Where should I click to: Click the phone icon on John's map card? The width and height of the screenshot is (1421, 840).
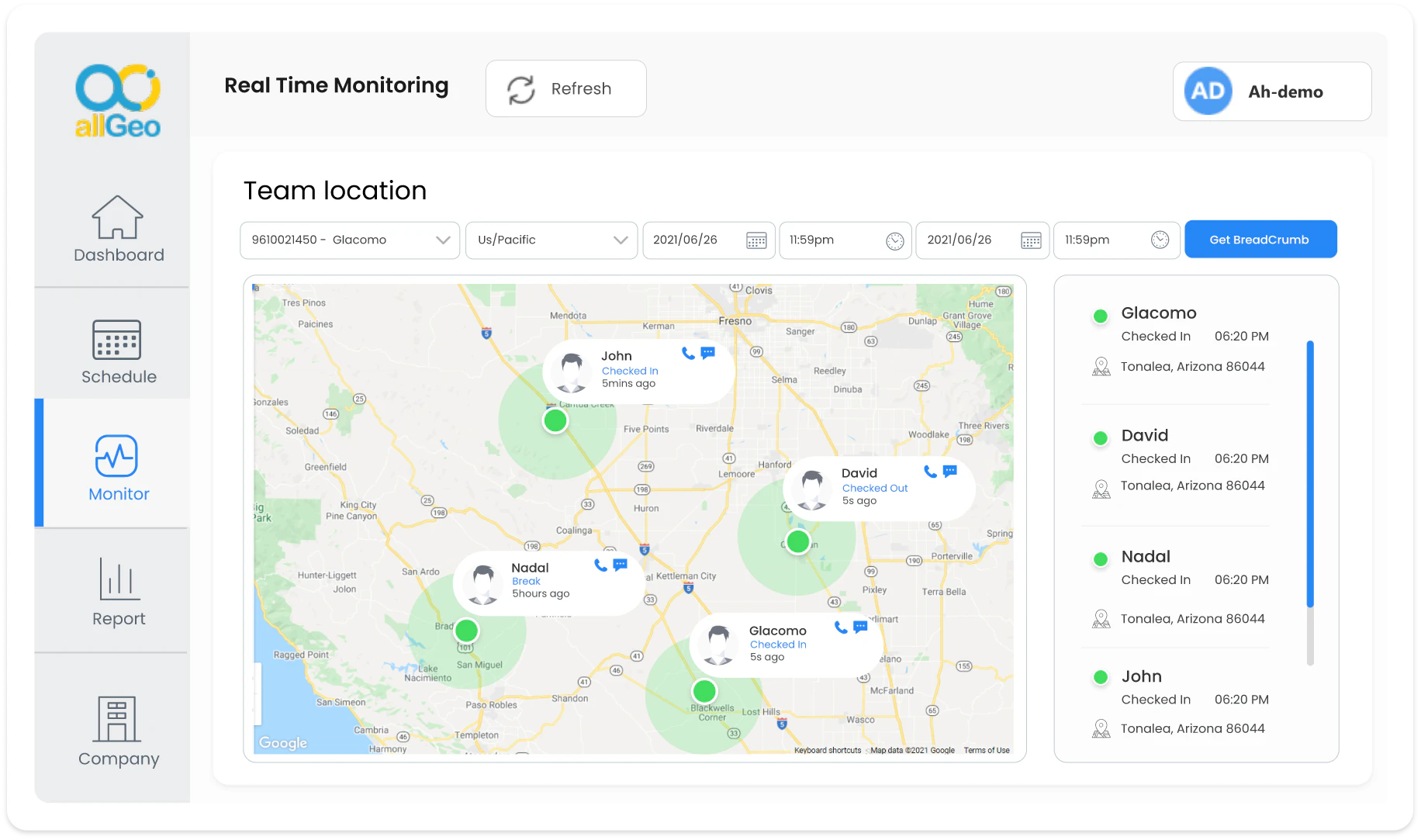click(687, 354)
